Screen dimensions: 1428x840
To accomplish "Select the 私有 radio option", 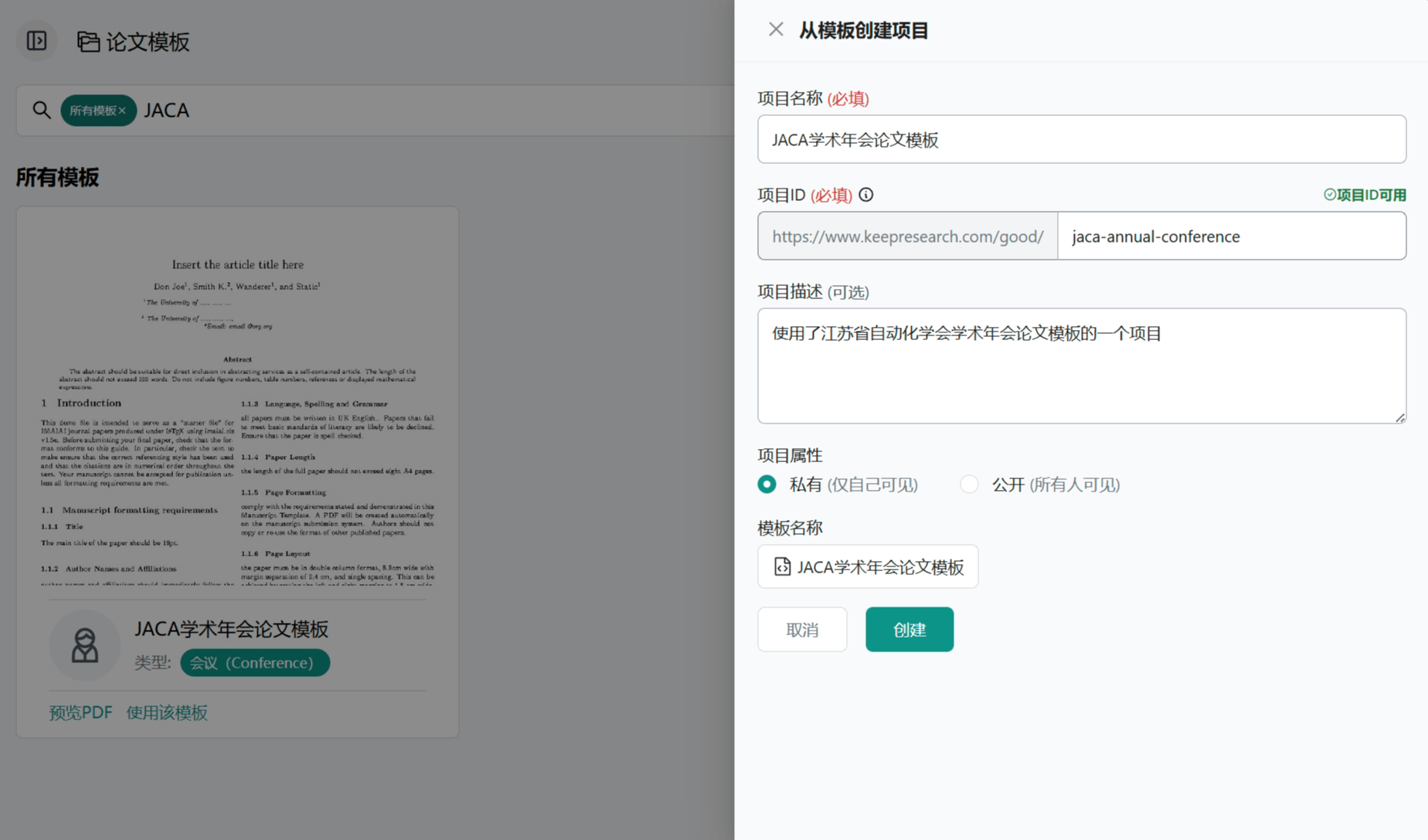I will pyautogui.click(x=767, y=485).
